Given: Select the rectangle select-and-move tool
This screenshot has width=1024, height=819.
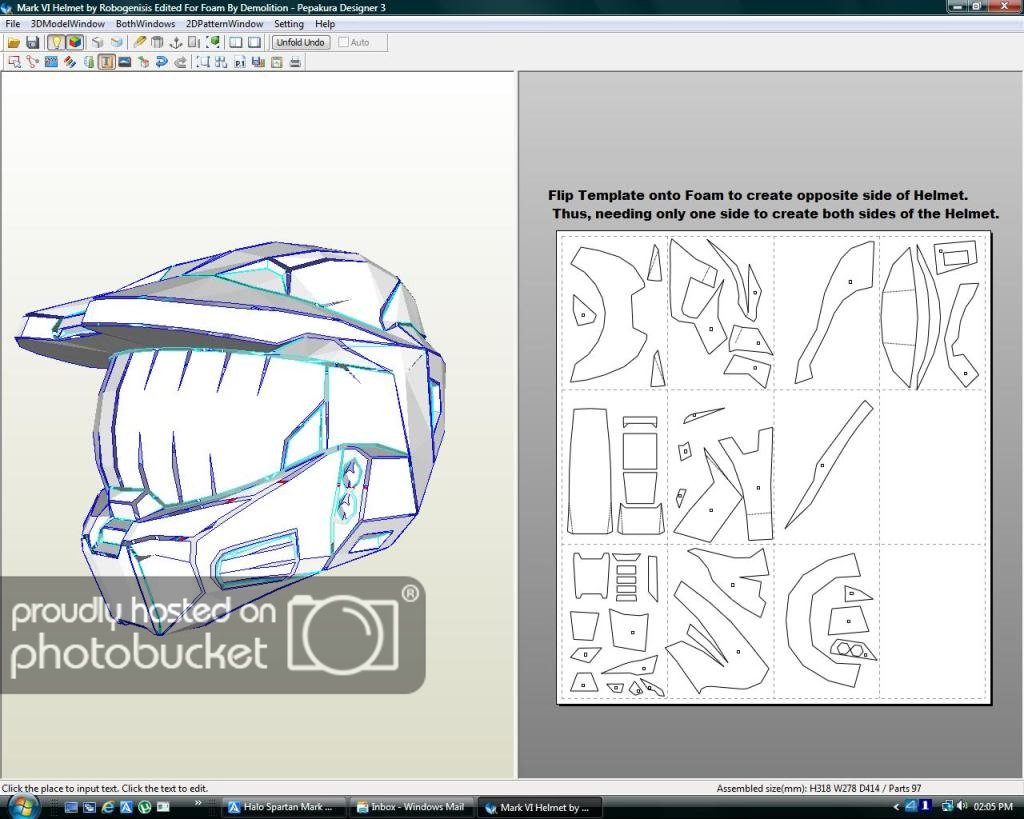Looking at the screenshot, I should [x=14, y=62].
